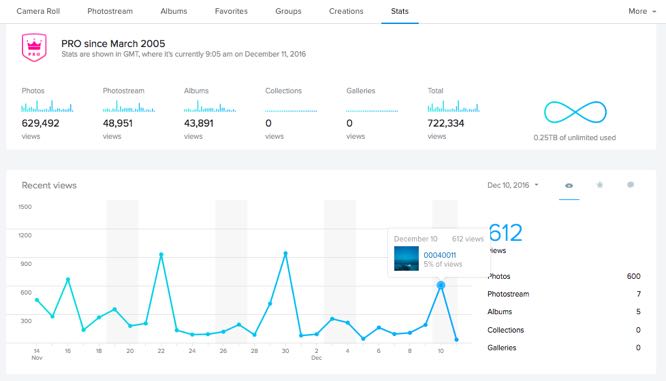Click the December 10 tooltip date label
This screenshot has width=666, height=381.
pos(415,239)
